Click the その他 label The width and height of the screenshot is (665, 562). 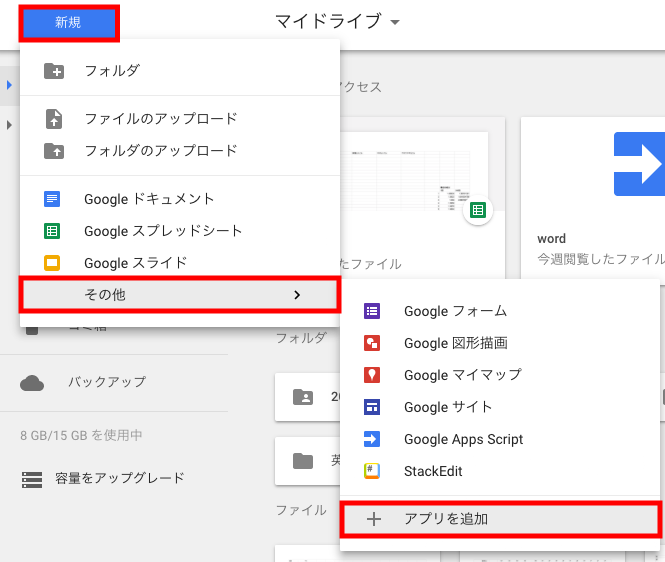pos(105,295)
